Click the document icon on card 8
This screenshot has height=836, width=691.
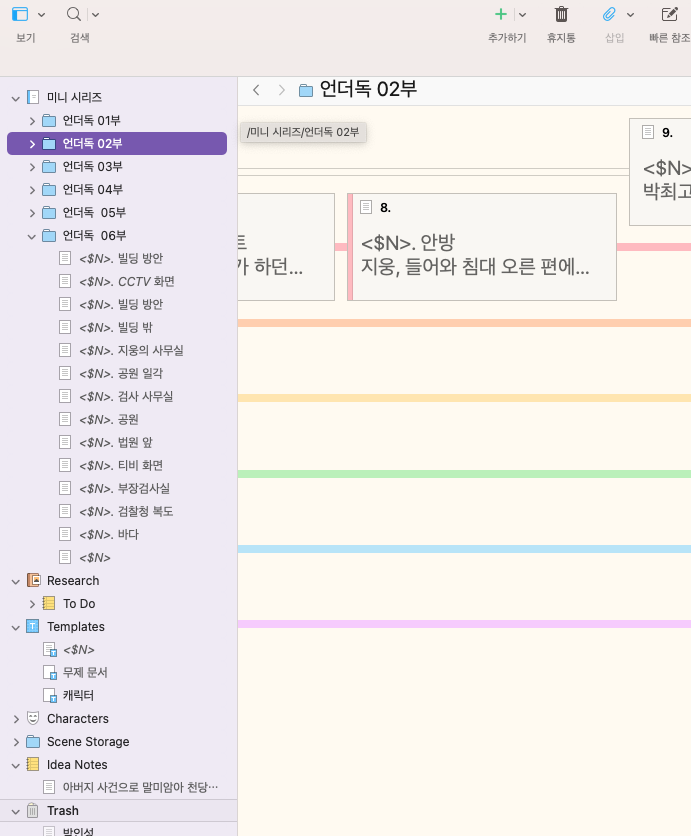366,207
